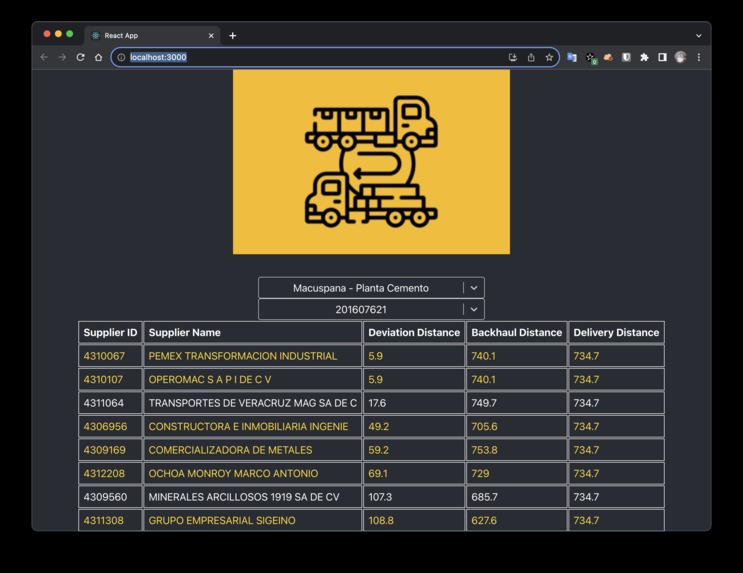Viewport: 743px width, 573px height.
Task: Click backhaul value 753.8
Action: [x=484, y=450]
